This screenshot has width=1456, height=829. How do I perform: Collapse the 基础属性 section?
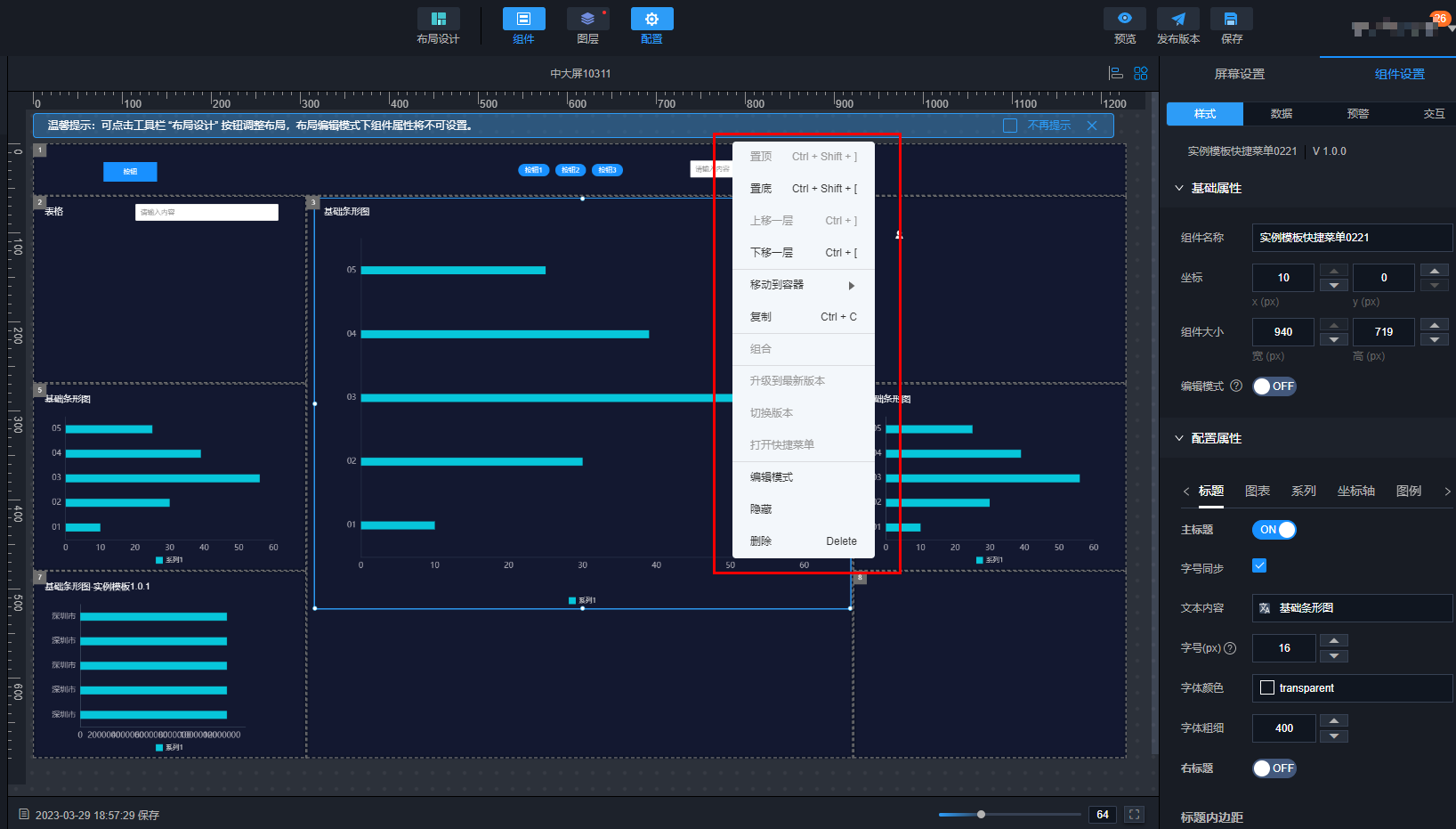(x=1179, y=188)
